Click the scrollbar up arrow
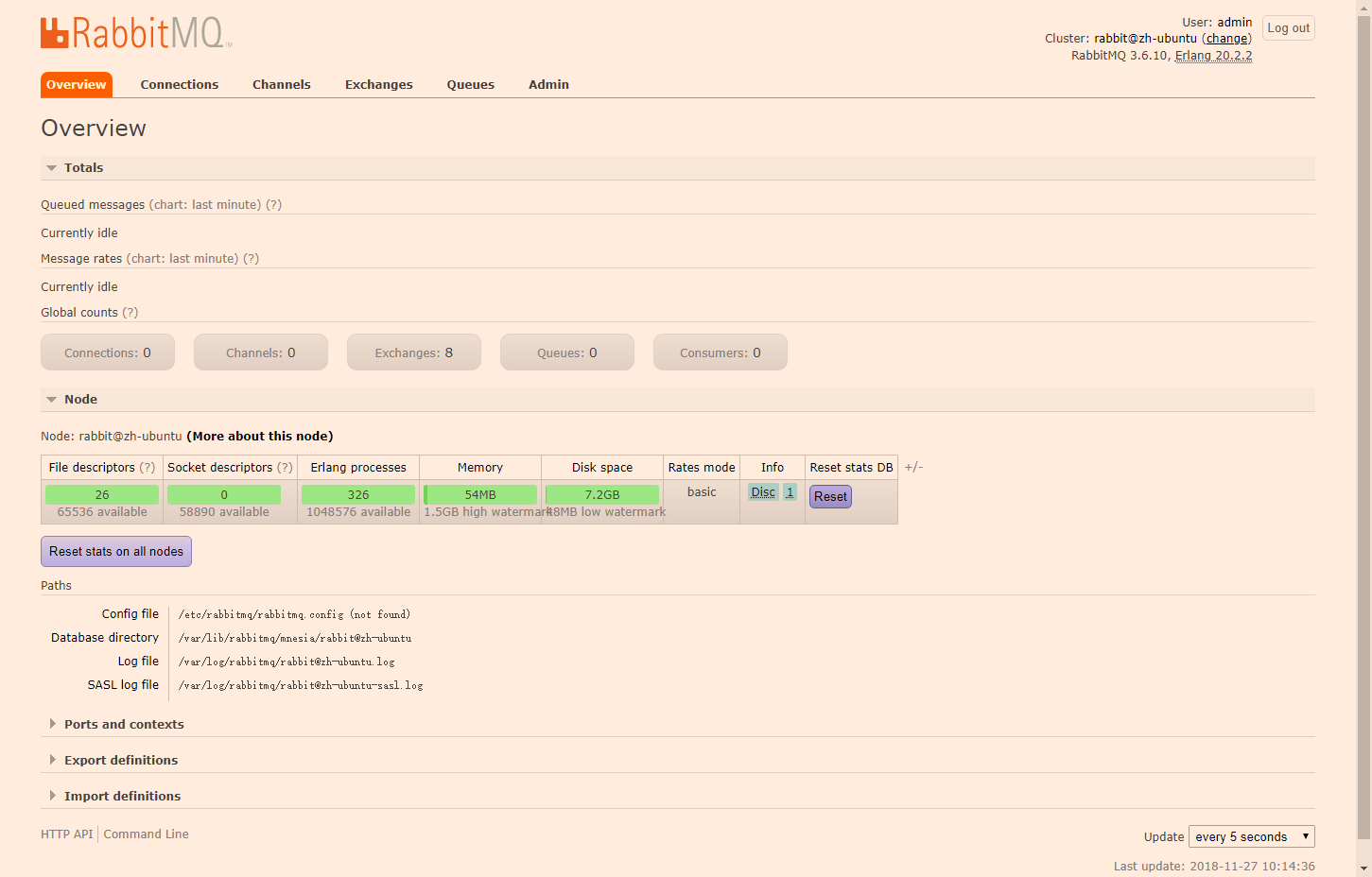The width and height of the screenshot is (1372, 877). tap(1363, 6)
